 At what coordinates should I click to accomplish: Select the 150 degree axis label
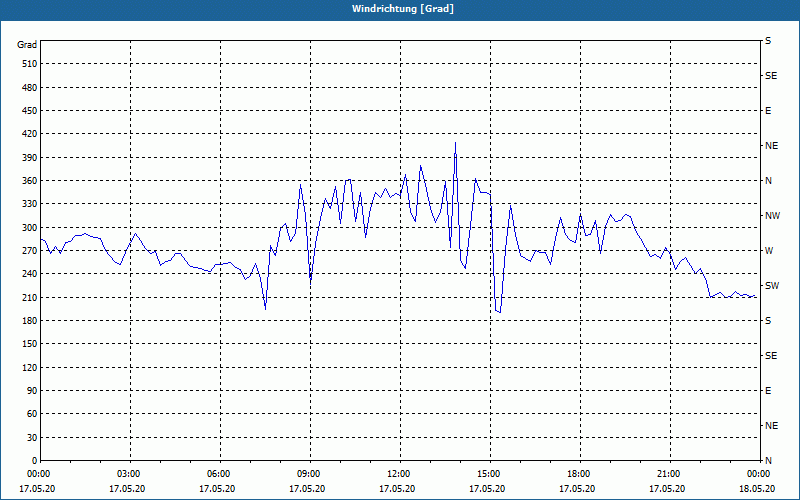tap(30, 344)
